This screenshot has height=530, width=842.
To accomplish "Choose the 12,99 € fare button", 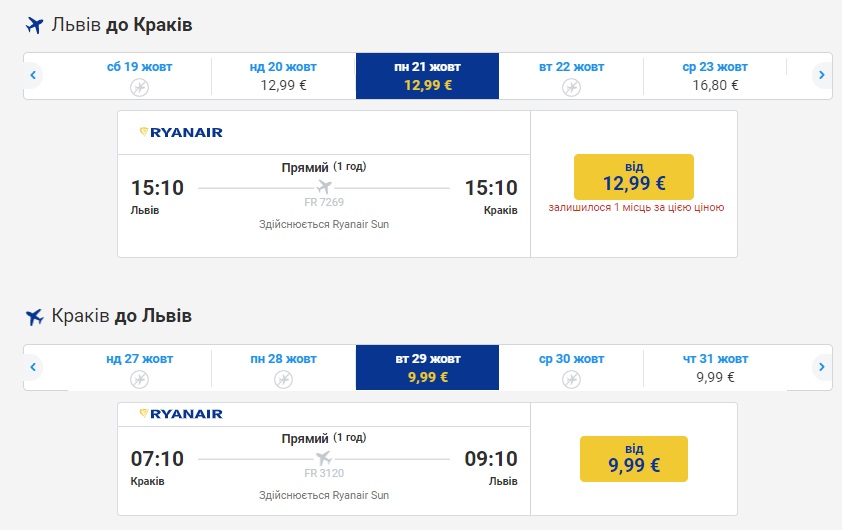I will [x=633, y=176].
